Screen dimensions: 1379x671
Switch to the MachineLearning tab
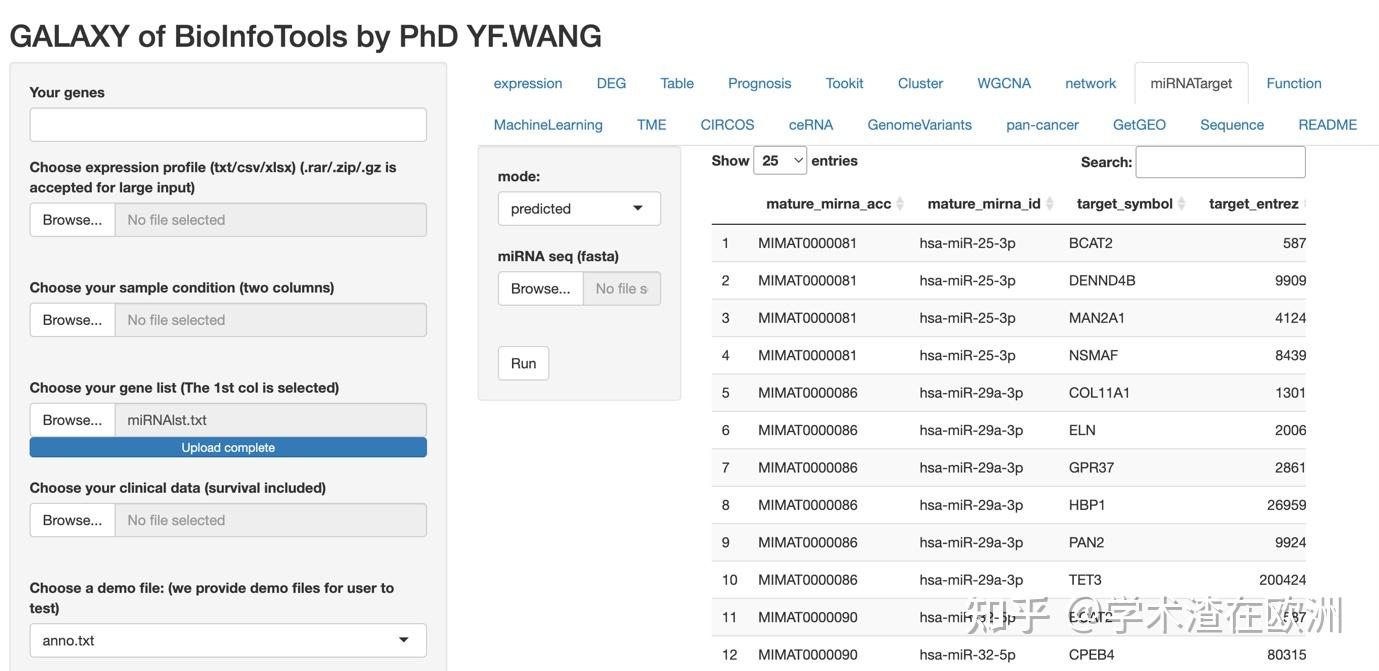pyautogui.click(x=548, y=124)
